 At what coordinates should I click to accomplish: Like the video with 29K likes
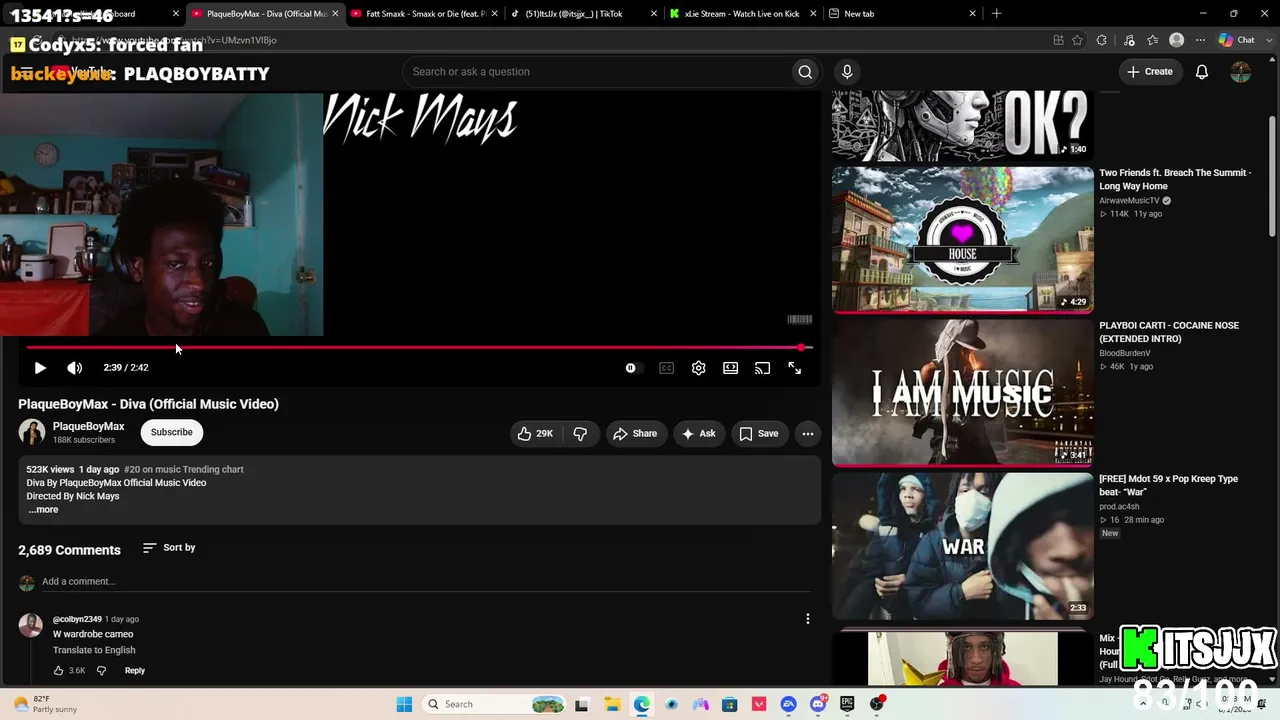tap(535, 433)
